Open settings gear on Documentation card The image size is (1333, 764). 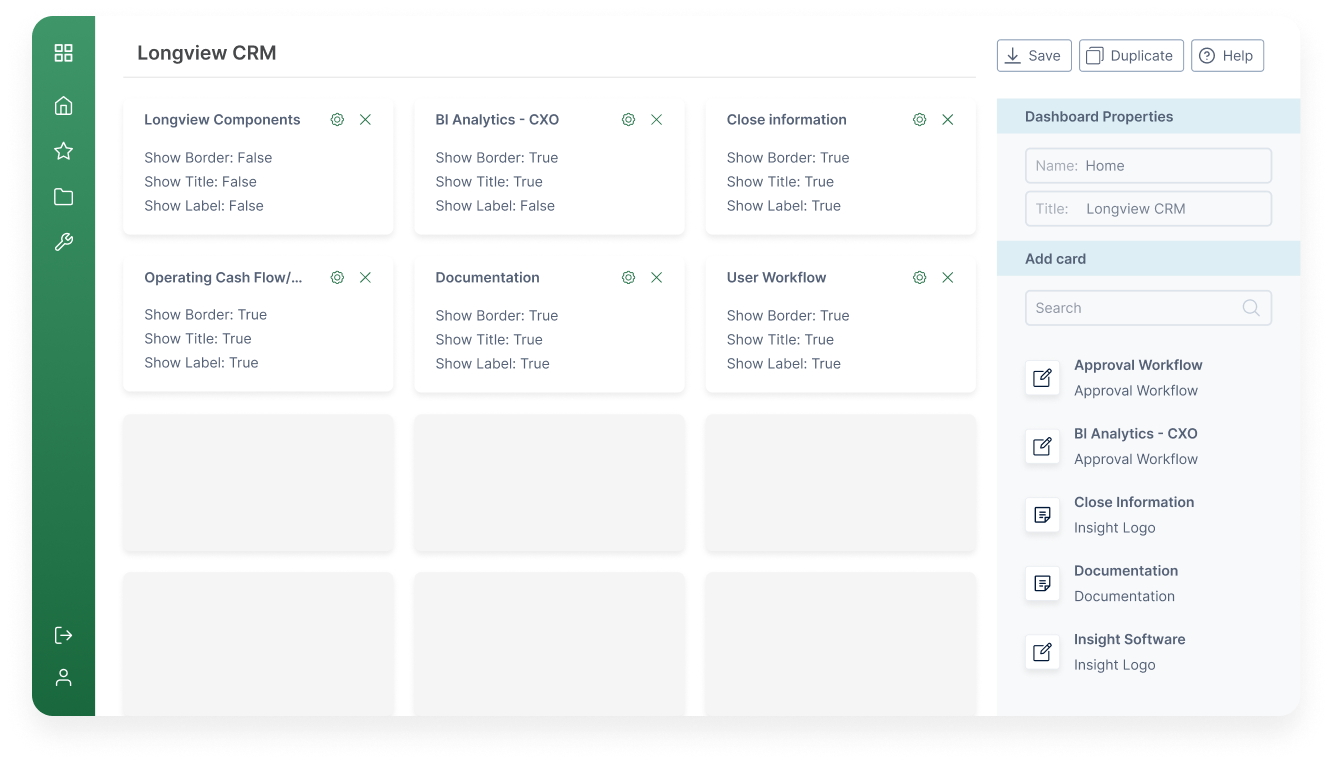coord(628,277)
